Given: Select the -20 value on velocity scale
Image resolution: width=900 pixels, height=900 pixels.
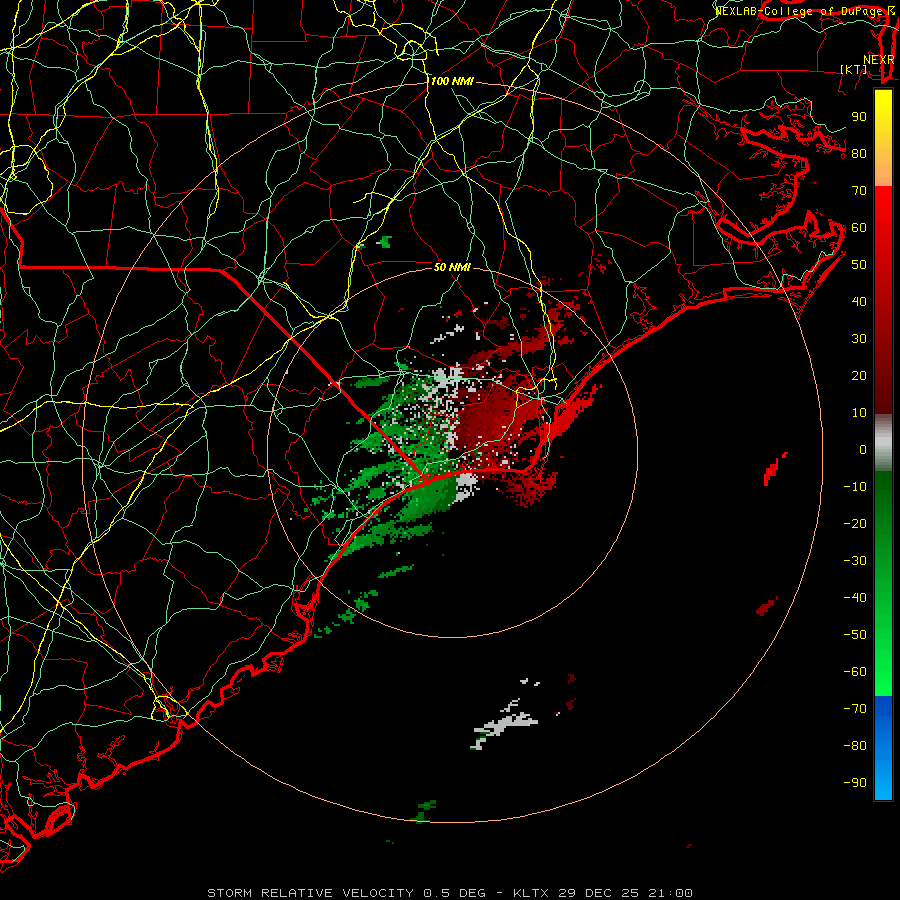Looking at the screenshot, I should [855, 524].
